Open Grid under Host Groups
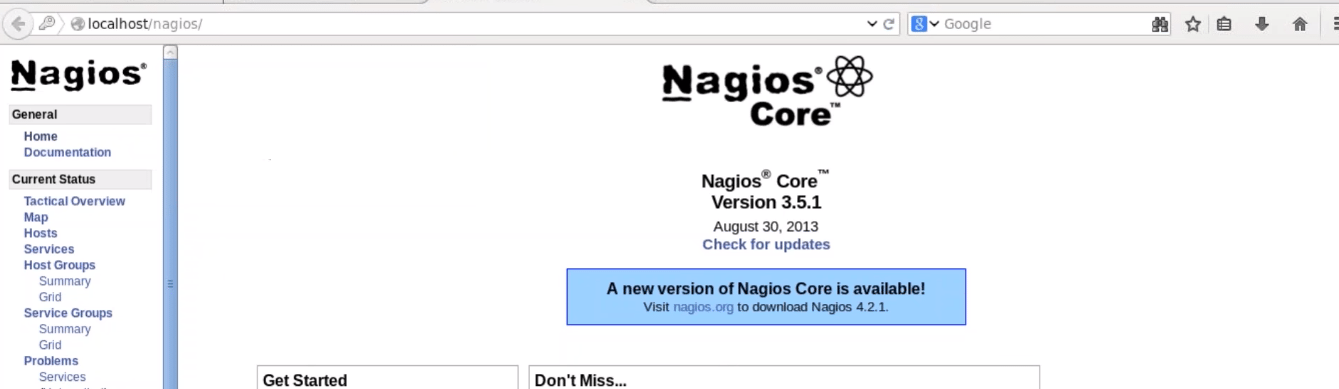1339x389 pixels. (x=50, y=297)
